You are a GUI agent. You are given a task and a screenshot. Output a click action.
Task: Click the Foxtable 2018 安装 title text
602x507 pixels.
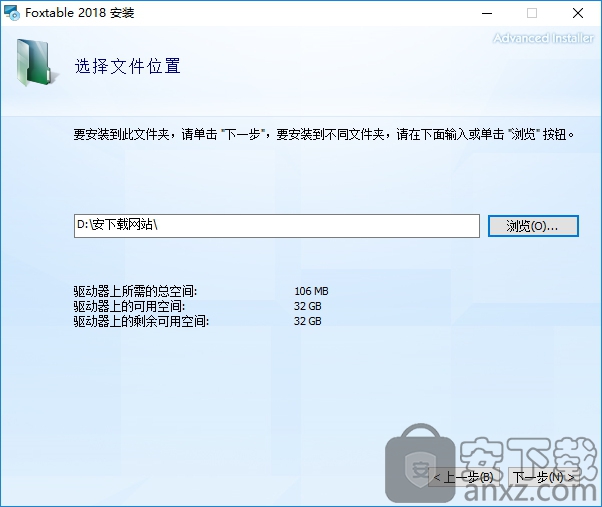[79, 13]
